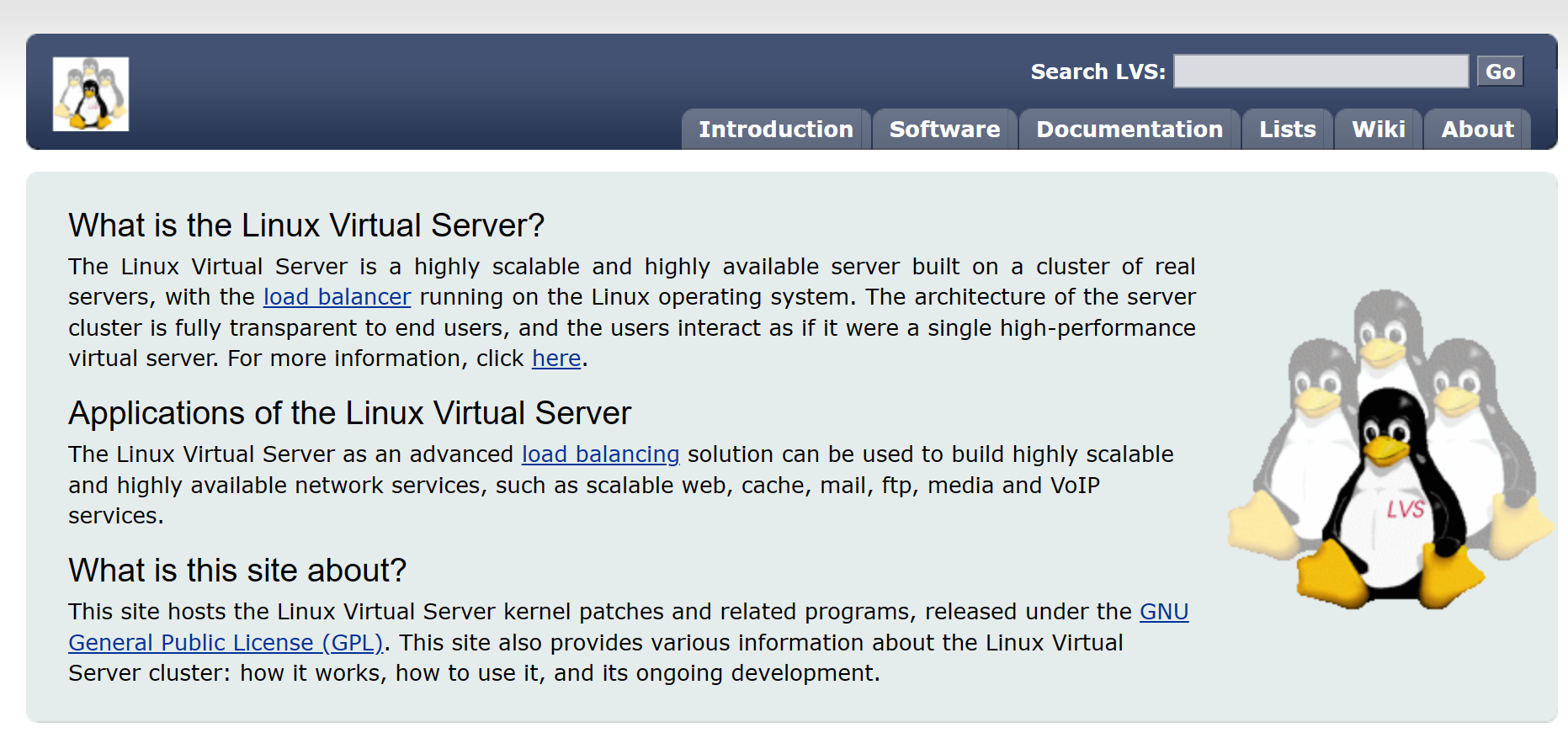Go to the Documentation tab
Screen dimensions: 1568x738
click(1129, 130)
